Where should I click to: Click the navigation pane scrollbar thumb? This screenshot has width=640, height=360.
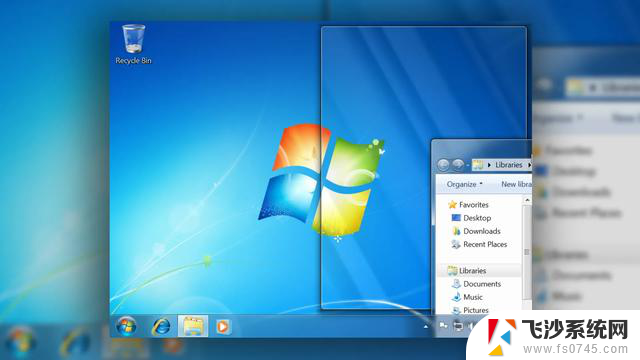point(527,252)
